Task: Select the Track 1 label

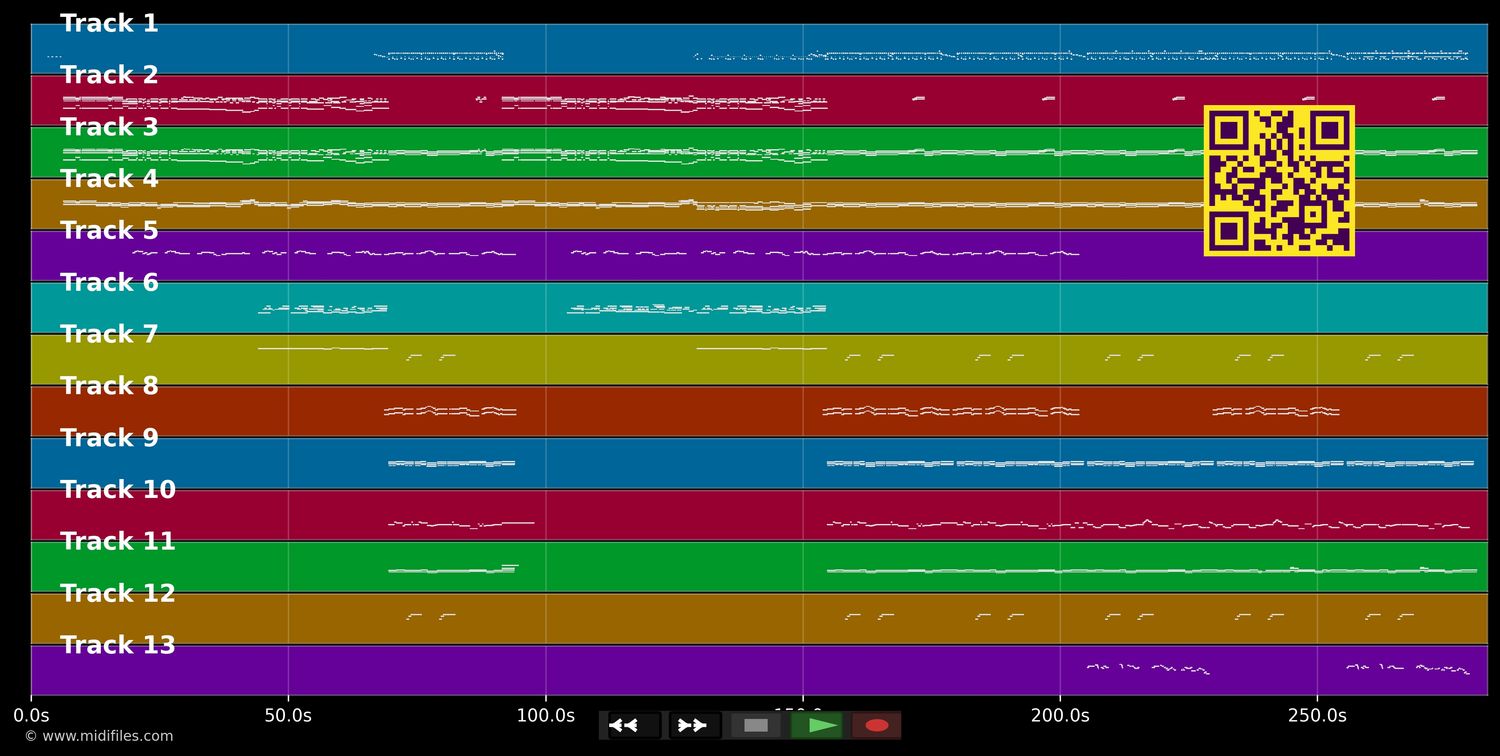Action: [109, 24]
